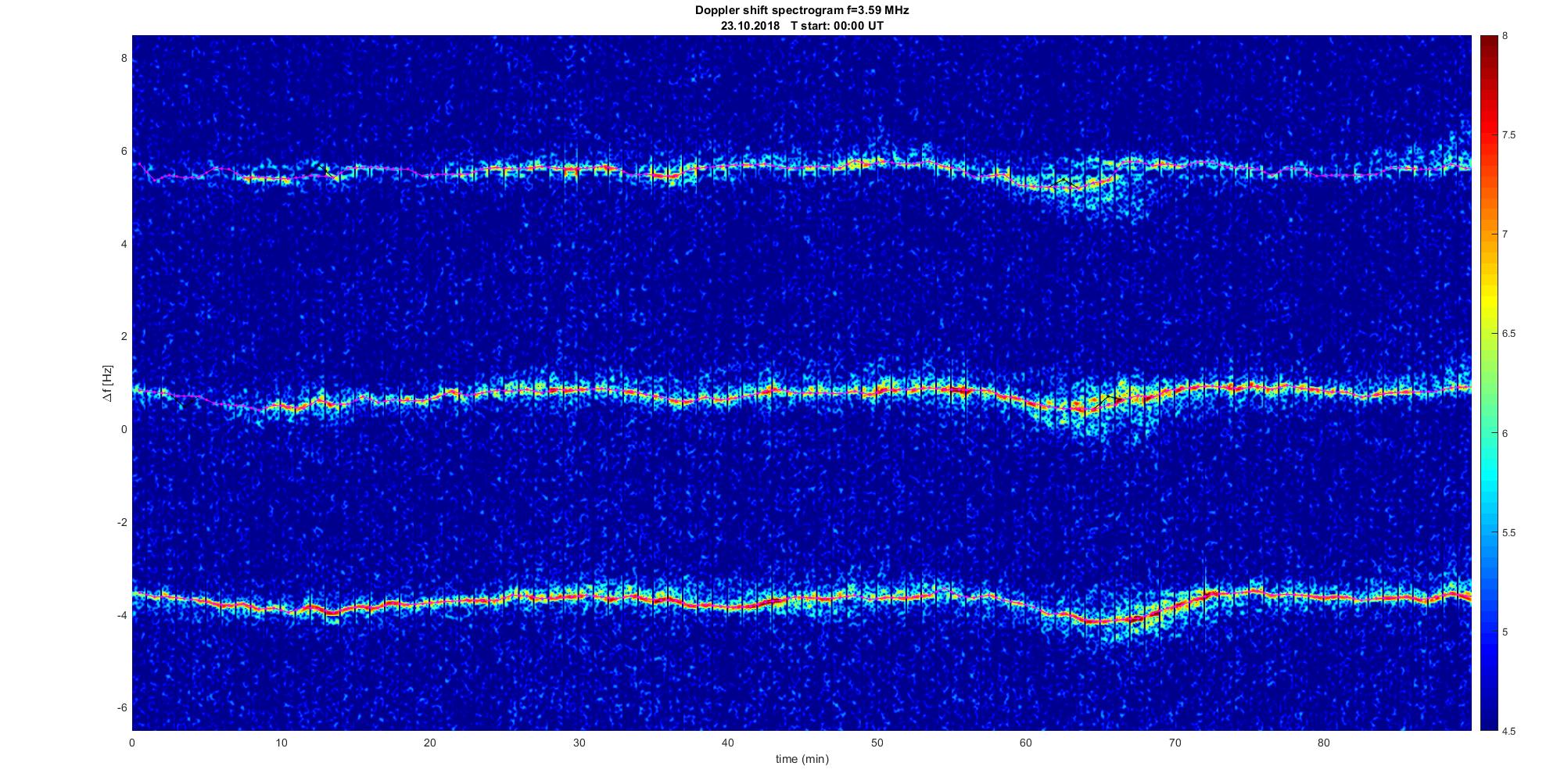Click the plot title 'Doppler shift spectrogram f=3.59 MHz'
1564x784 pixels.
click(x=802, y=11)
